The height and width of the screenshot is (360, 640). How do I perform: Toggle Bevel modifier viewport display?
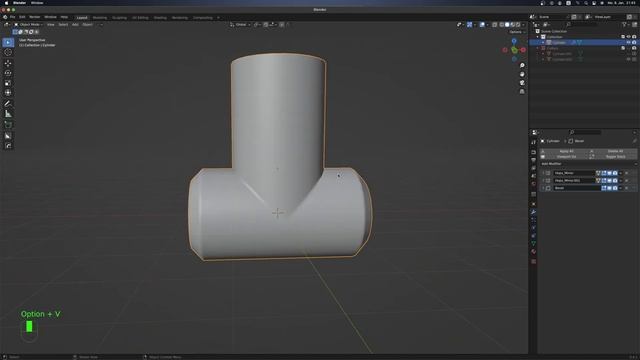click(x=609, y=188)
